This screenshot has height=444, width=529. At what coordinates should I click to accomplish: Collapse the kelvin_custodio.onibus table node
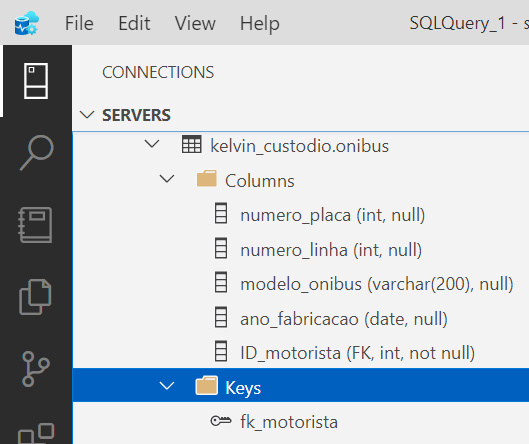pyautogui.click(x=152, y=144)
